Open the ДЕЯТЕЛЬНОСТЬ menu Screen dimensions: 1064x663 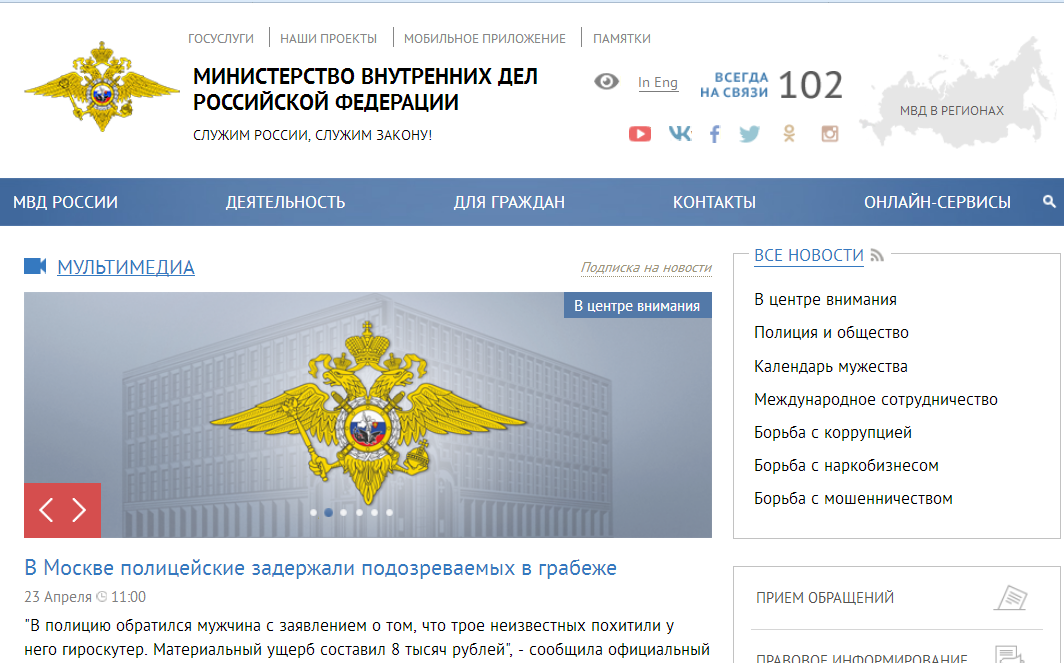286,202
